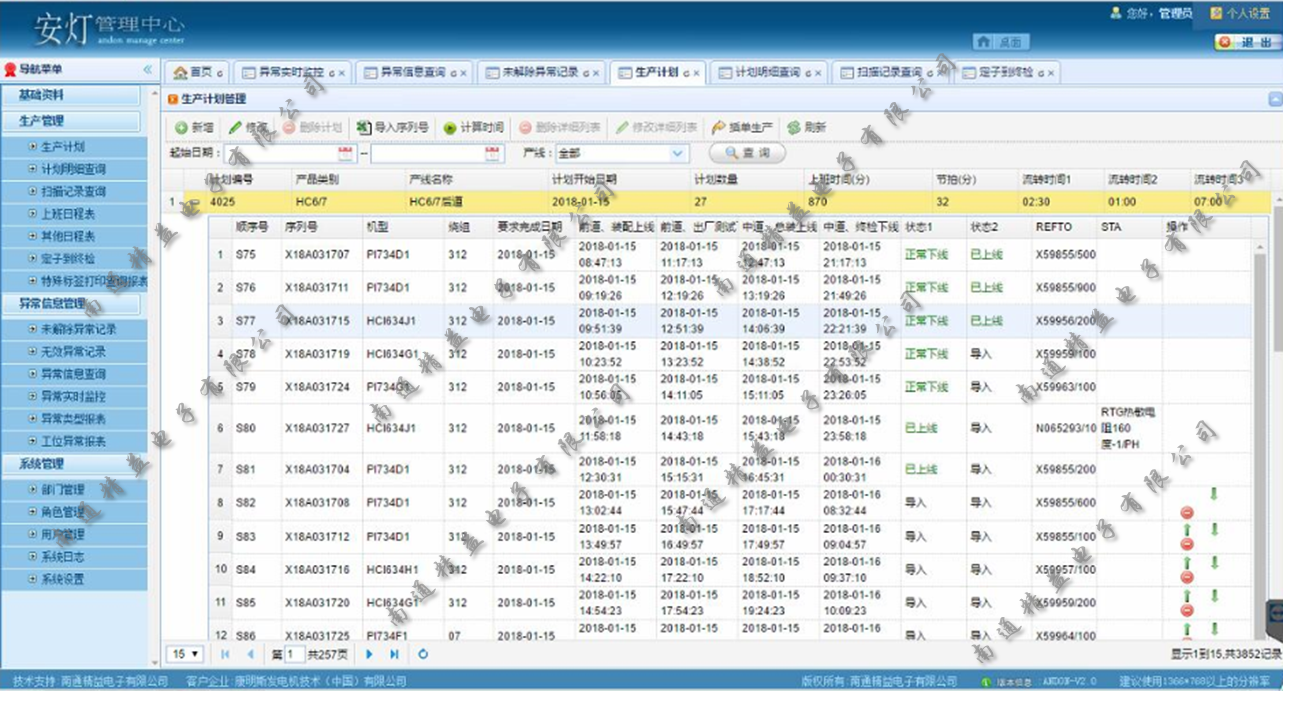
Task: Open the start date calendar picker
Action: tap(346, 154)
